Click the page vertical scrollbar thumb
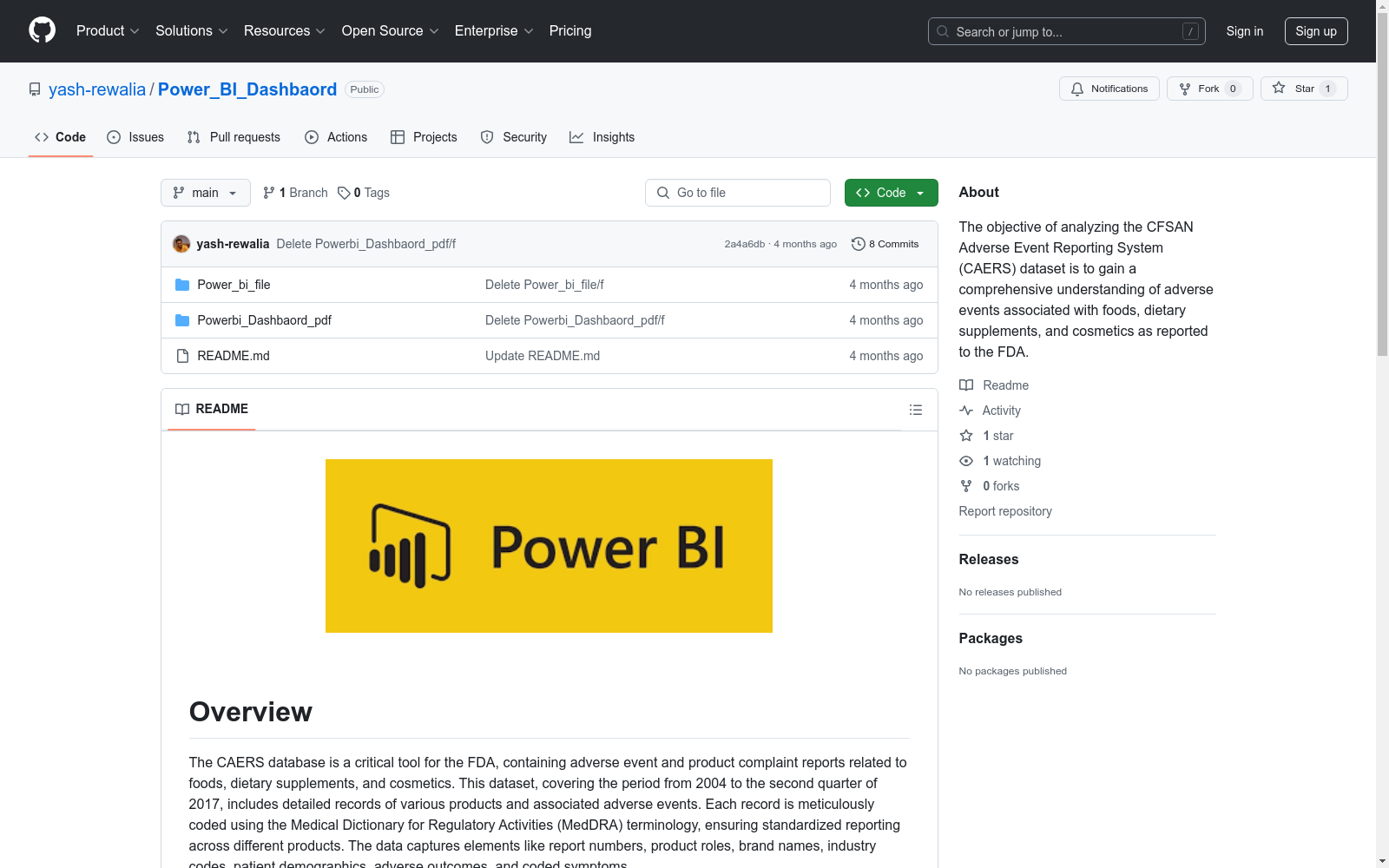 pyautogui.click(x=1382, y=184)
